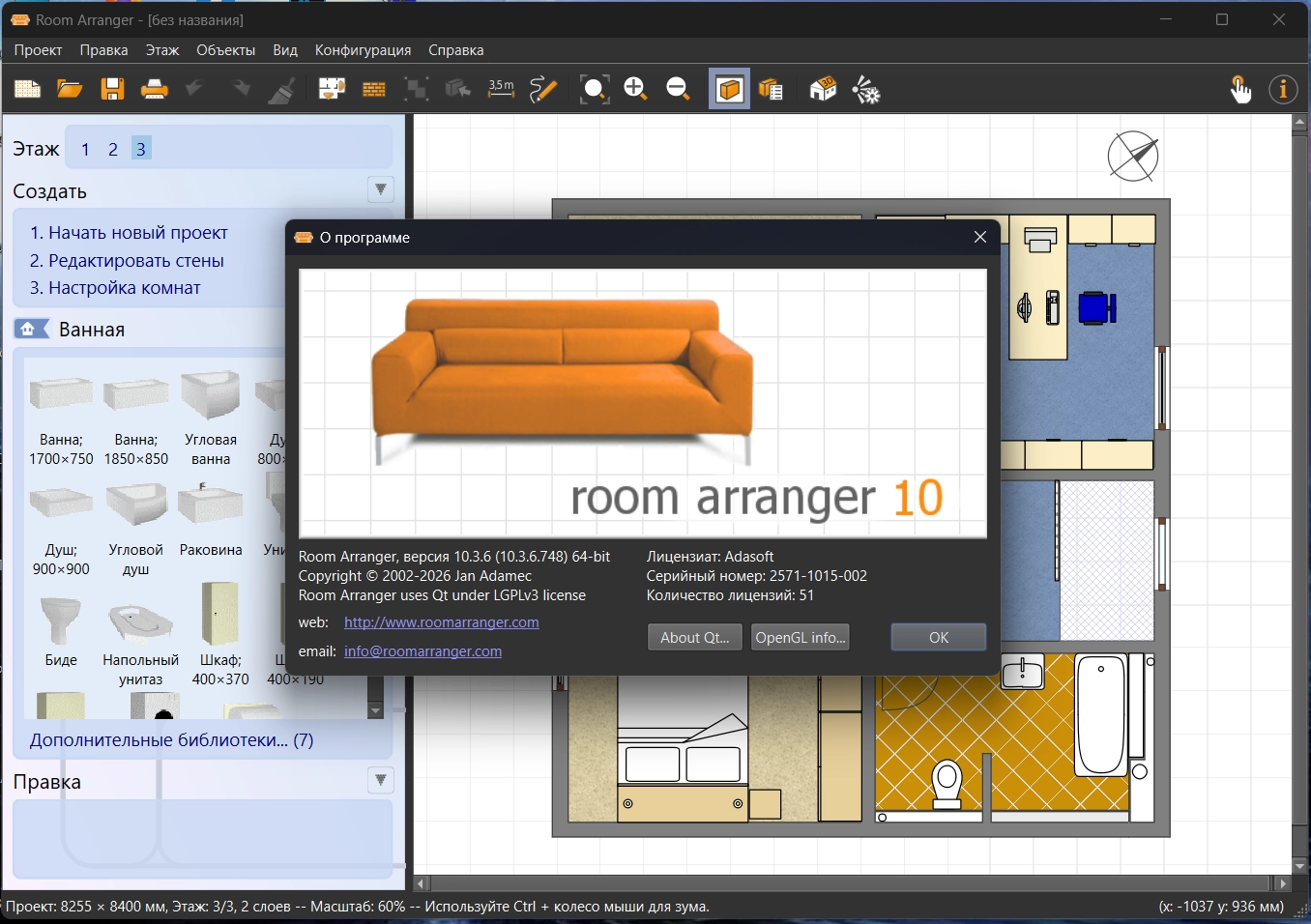Click the Zoom out magnifier icon
This screenshot has height=924, width=1311.
678,90
